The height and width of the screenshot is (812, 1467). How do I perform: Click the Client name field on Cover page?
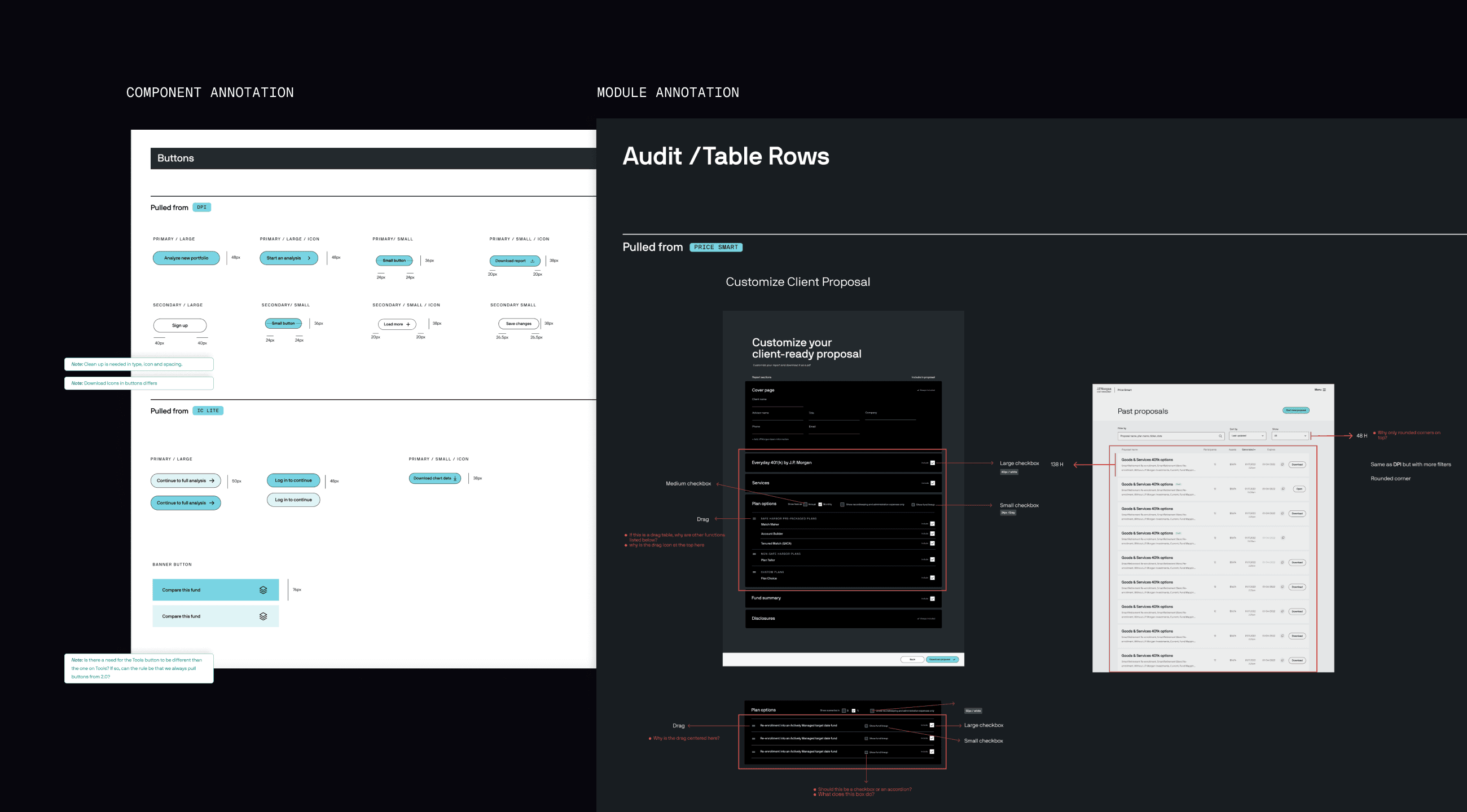click(x=778, y=403)
